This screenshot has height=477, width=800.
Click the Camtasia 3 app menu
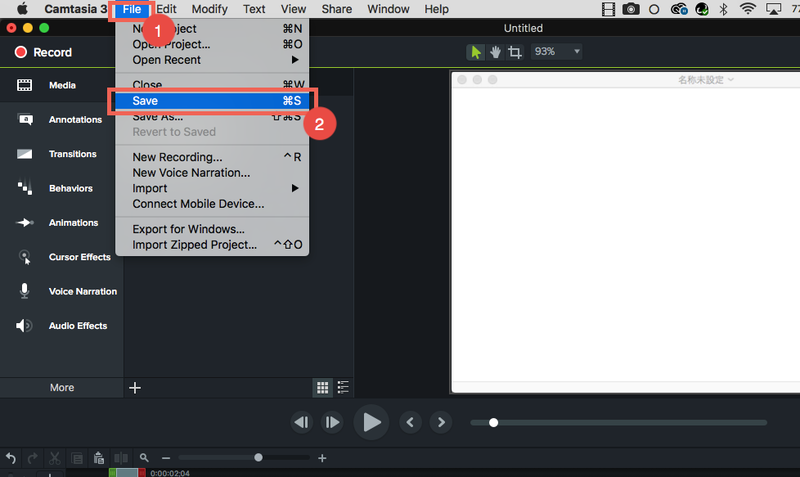pyautogui.click(x=76, y=9)
